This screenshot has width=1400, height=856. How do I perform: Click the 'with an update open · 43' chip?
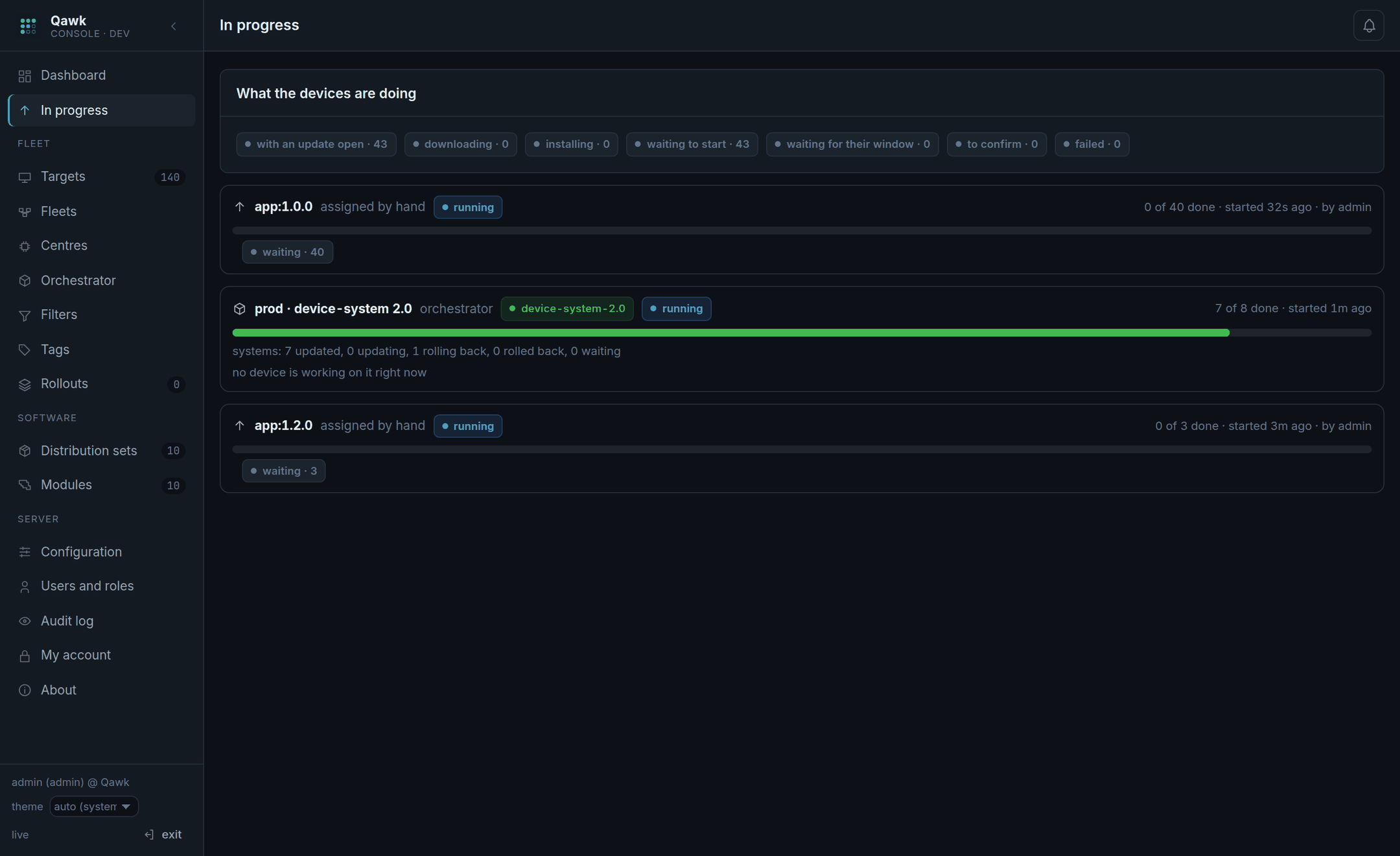tap(316, 144)
